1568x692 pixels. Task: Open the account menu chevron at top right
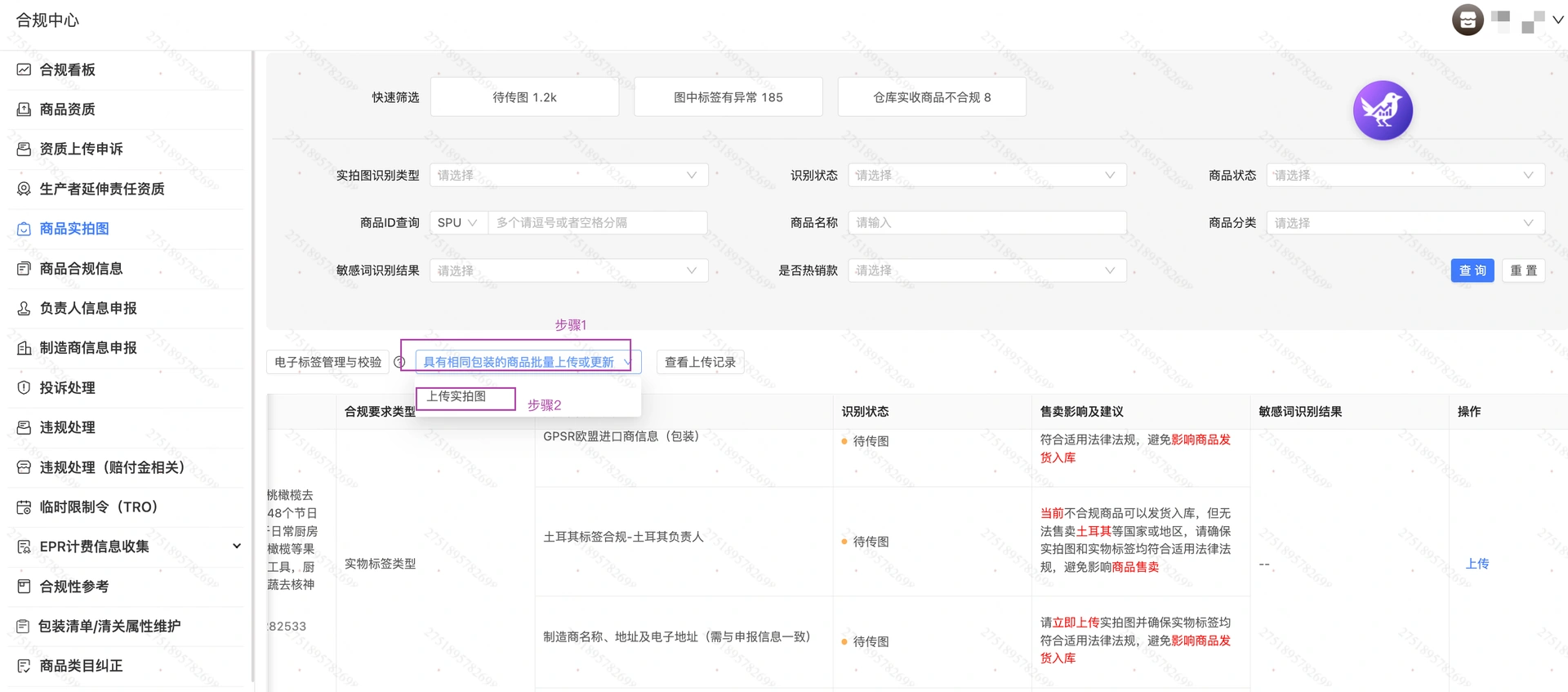pyautogui.click(x=1557, y=20)
